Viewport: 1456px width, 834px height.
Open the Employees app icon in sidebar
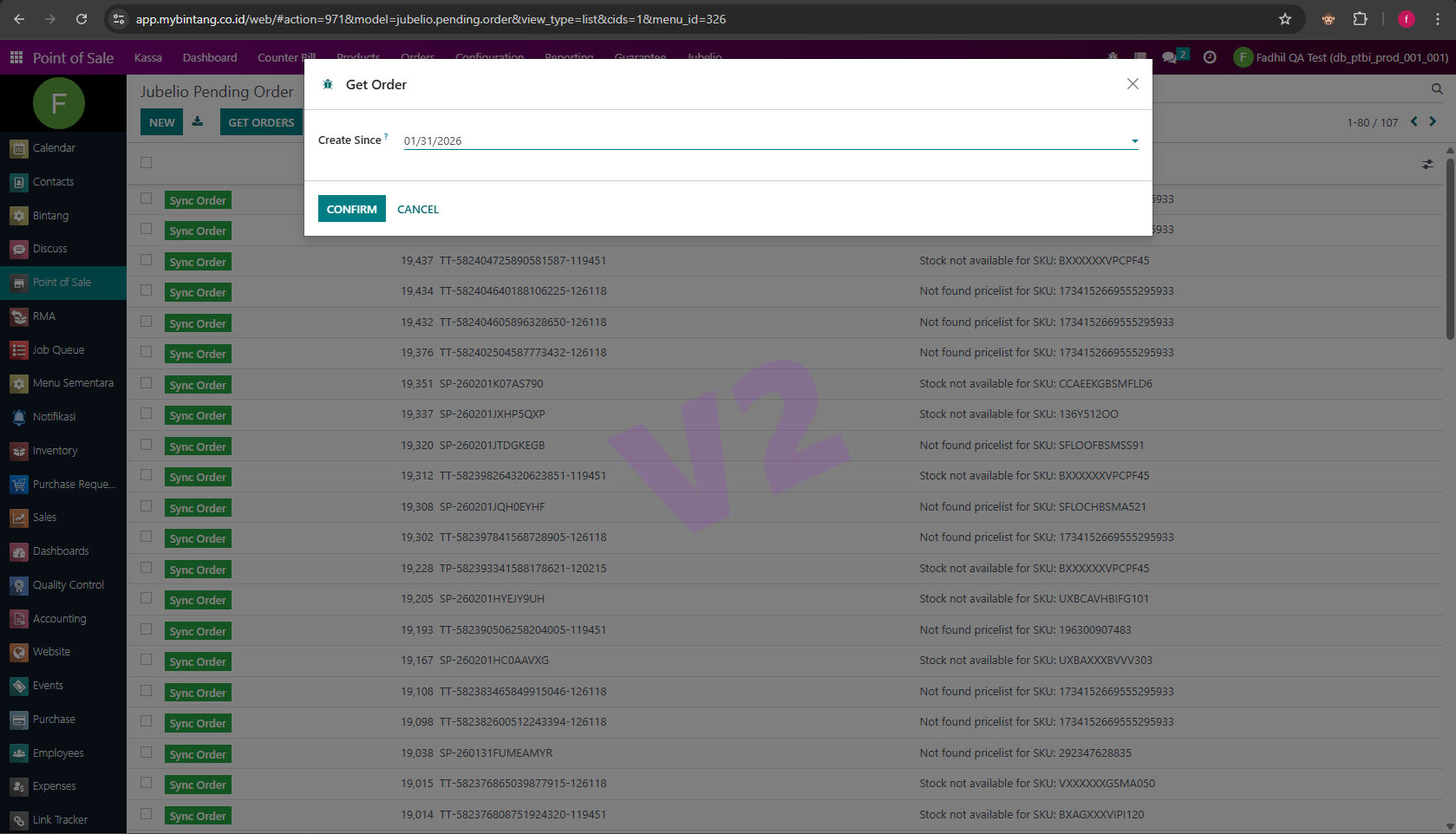(19, 753)
